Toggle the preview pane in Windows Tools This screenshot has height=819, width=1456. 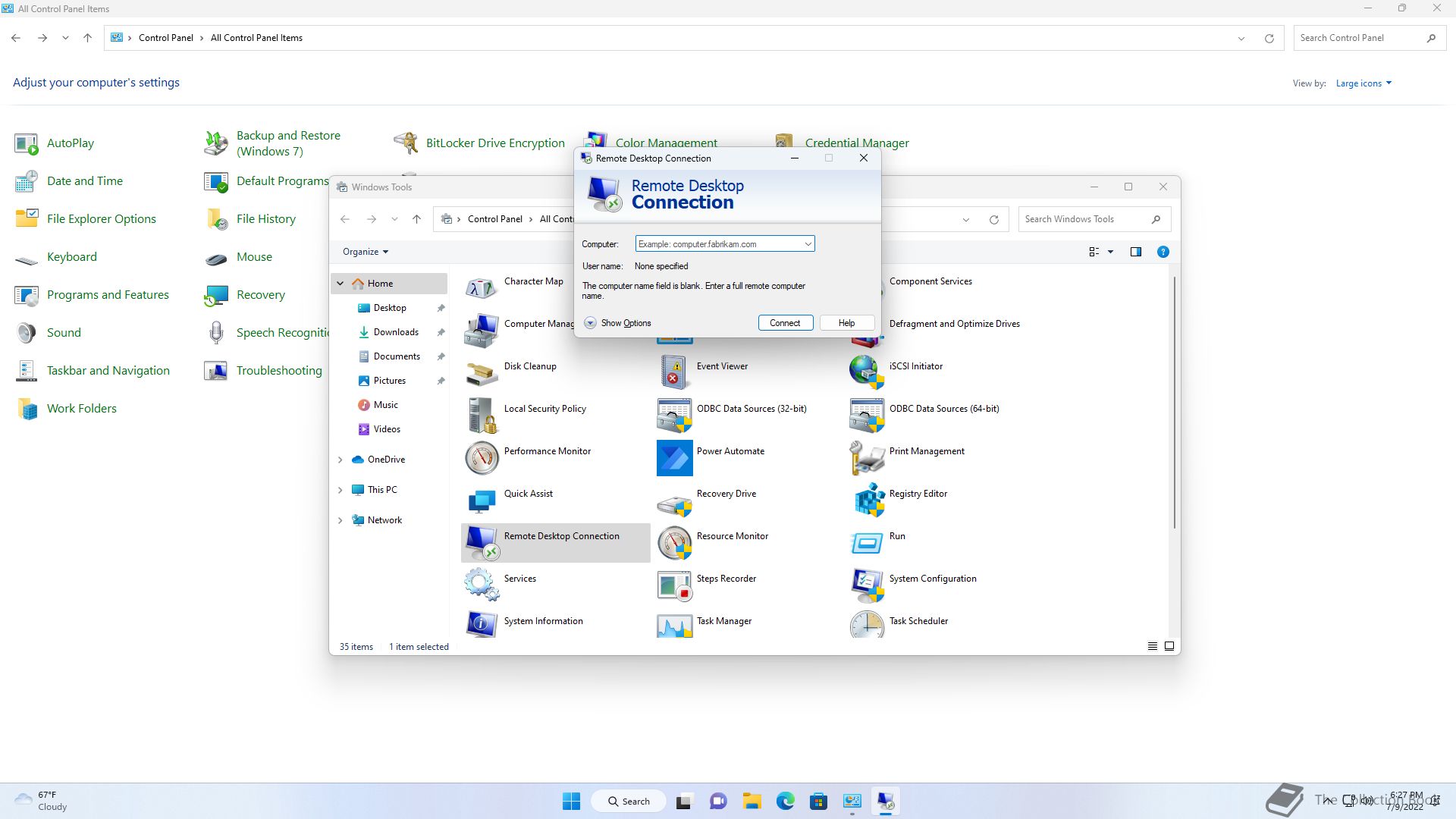[1135, 252]
